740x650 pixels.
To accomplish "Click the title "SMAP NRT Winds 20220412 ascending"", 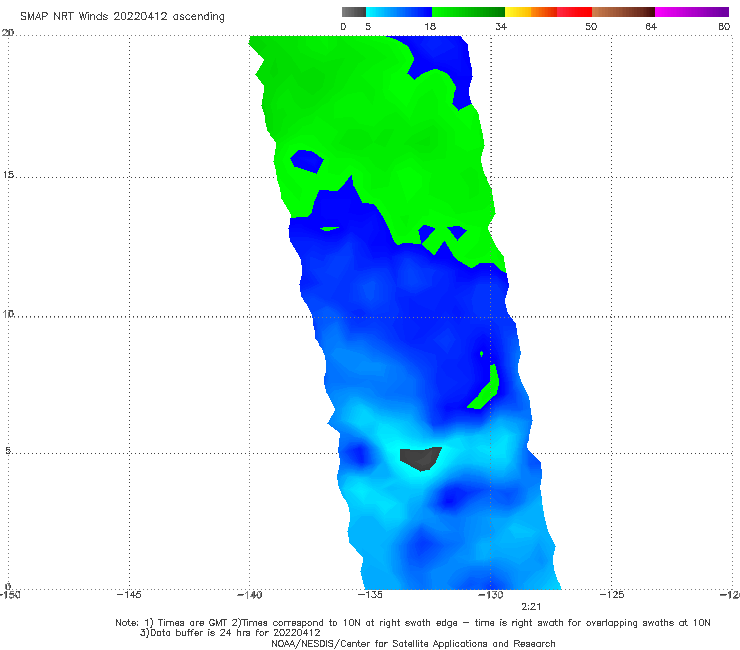I will tap(122, 16).
